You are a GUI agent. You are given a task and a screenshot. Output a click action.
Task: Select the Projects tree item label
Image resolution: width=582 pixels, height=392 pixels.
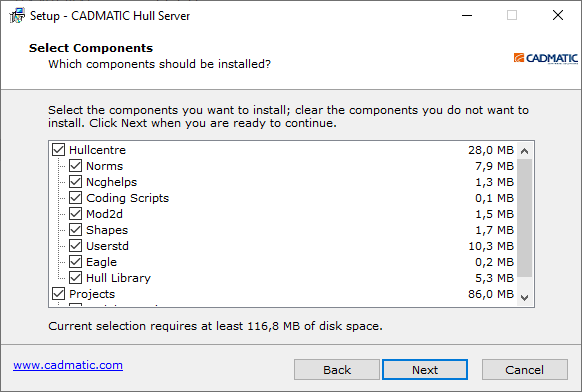(x=92, y=294)
